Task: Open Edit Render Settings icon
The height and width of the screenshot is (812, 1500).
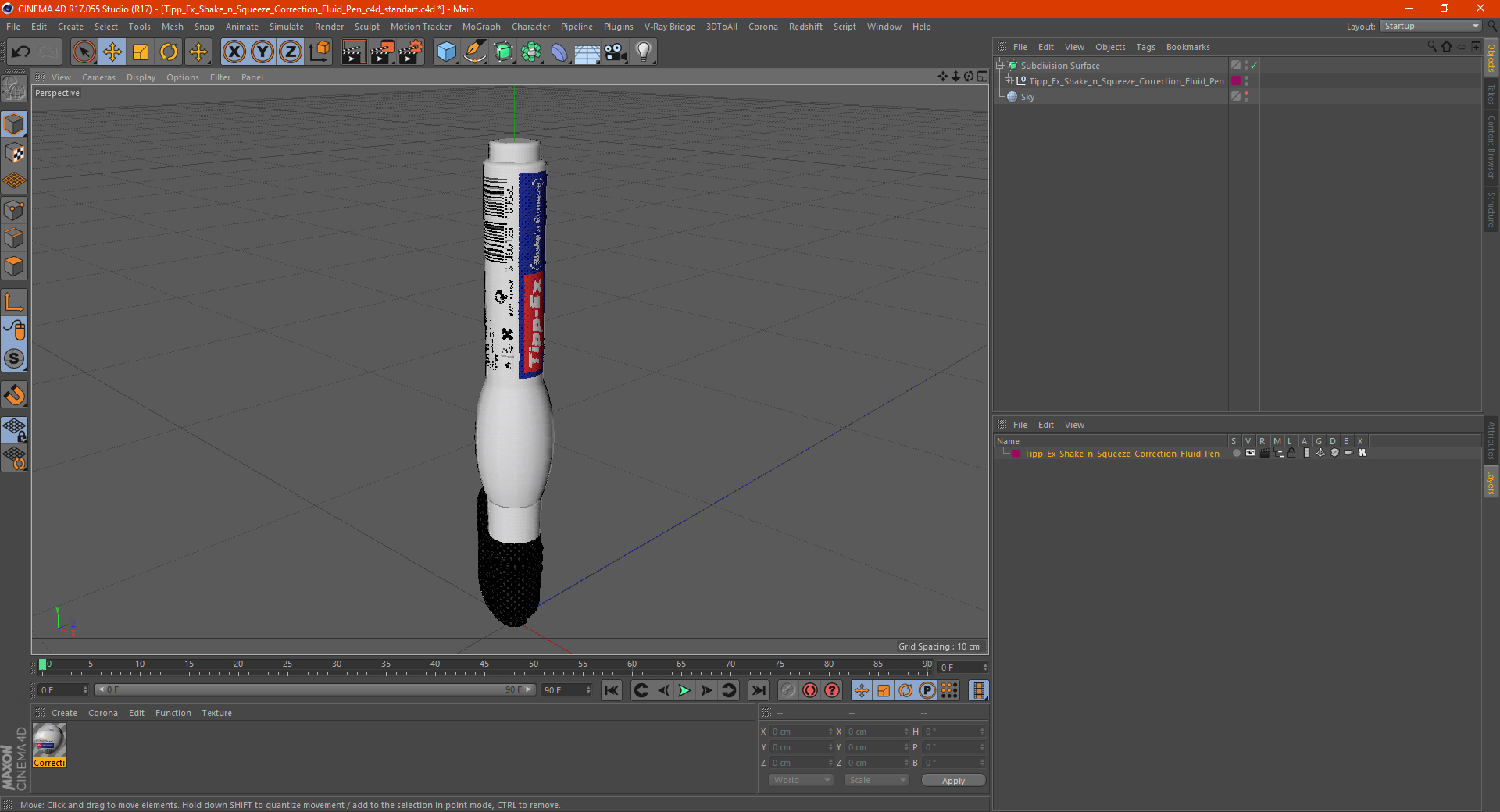Action: [x=411, y=52]
